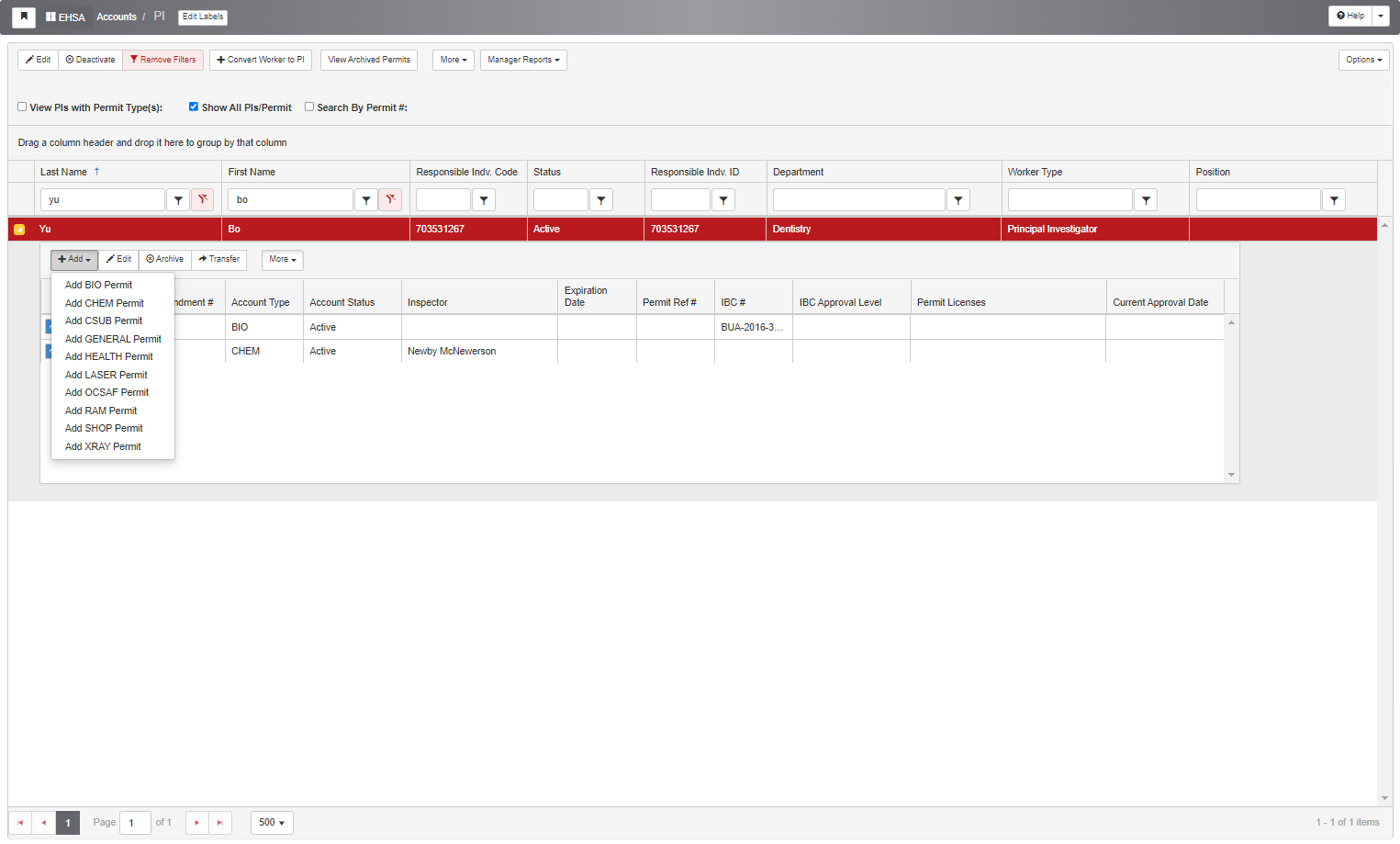Select Add CHEM Permit menu item

click(105, 303)
